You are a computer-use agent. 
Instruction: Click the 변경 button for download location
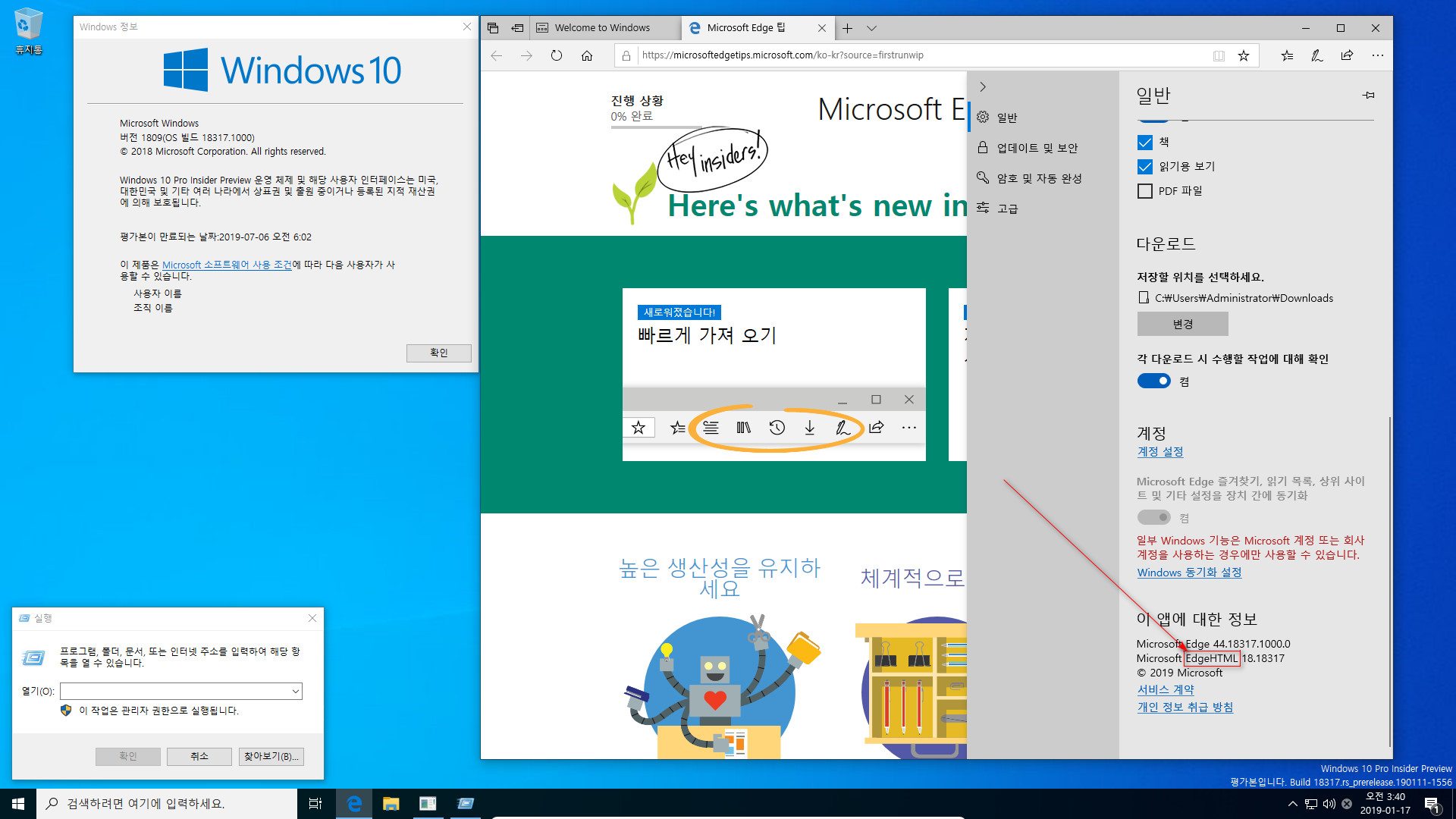click(1182, 323)
